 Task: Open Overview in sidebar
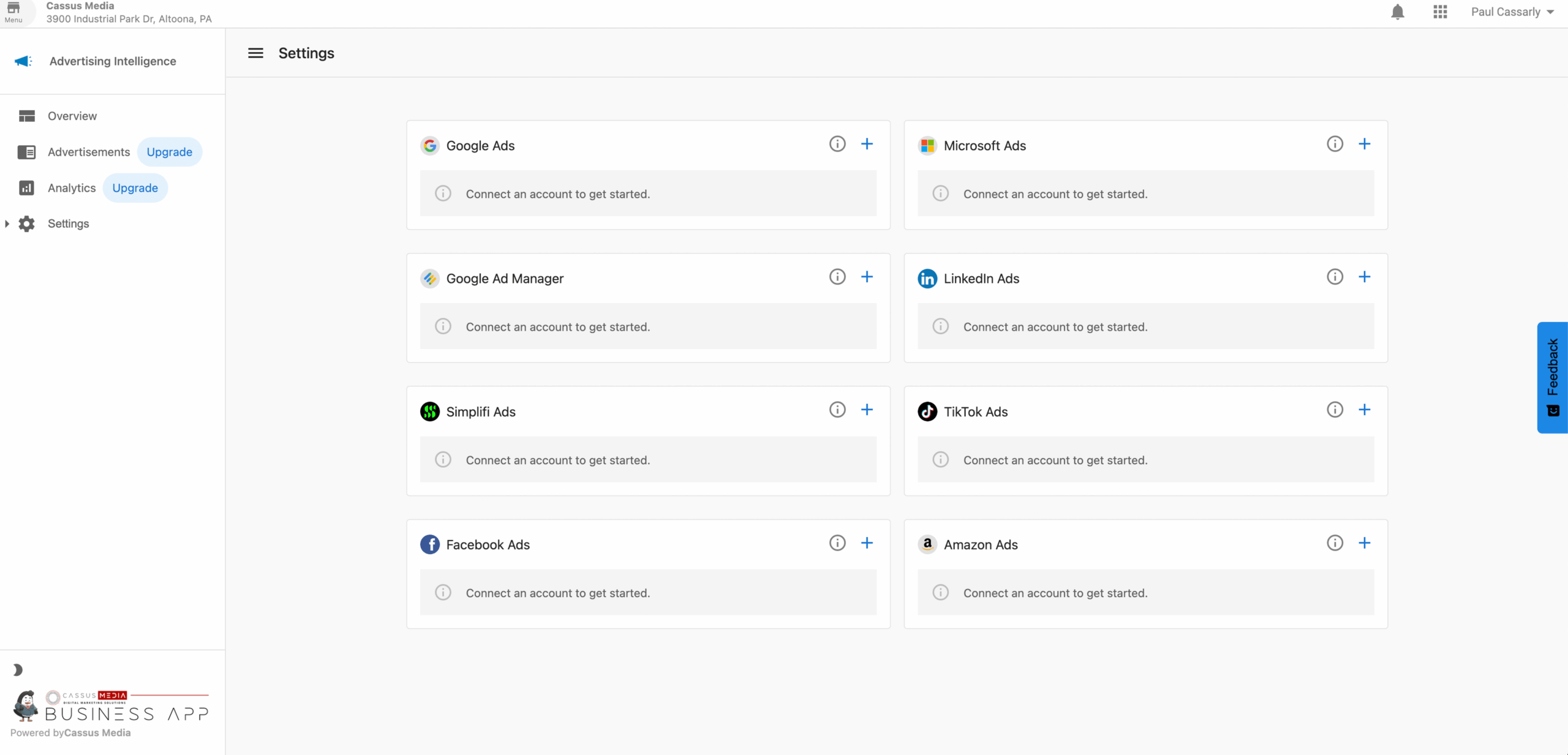72,116
